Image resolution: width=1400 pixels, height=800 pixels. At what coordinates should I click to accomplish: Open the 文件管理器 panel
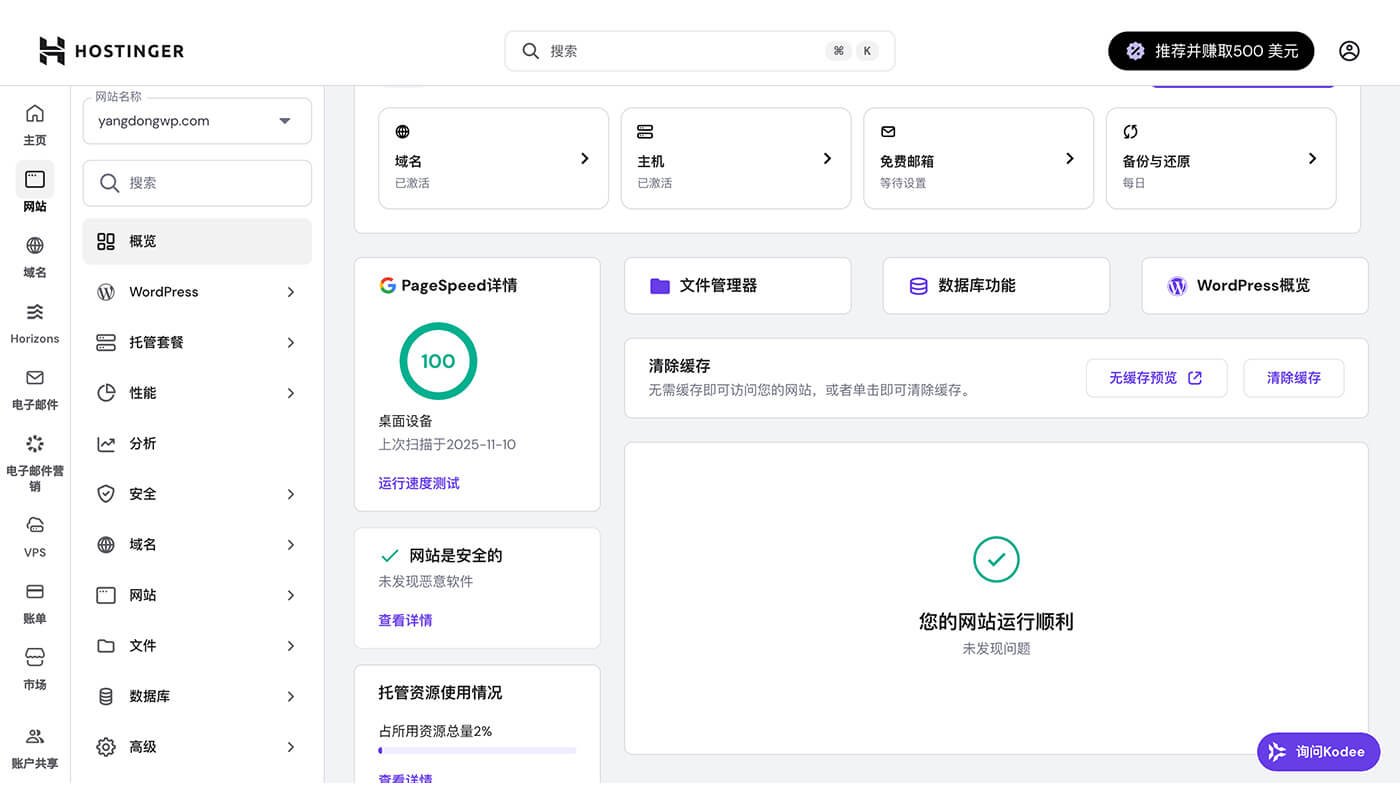click(x=737, y=285)
